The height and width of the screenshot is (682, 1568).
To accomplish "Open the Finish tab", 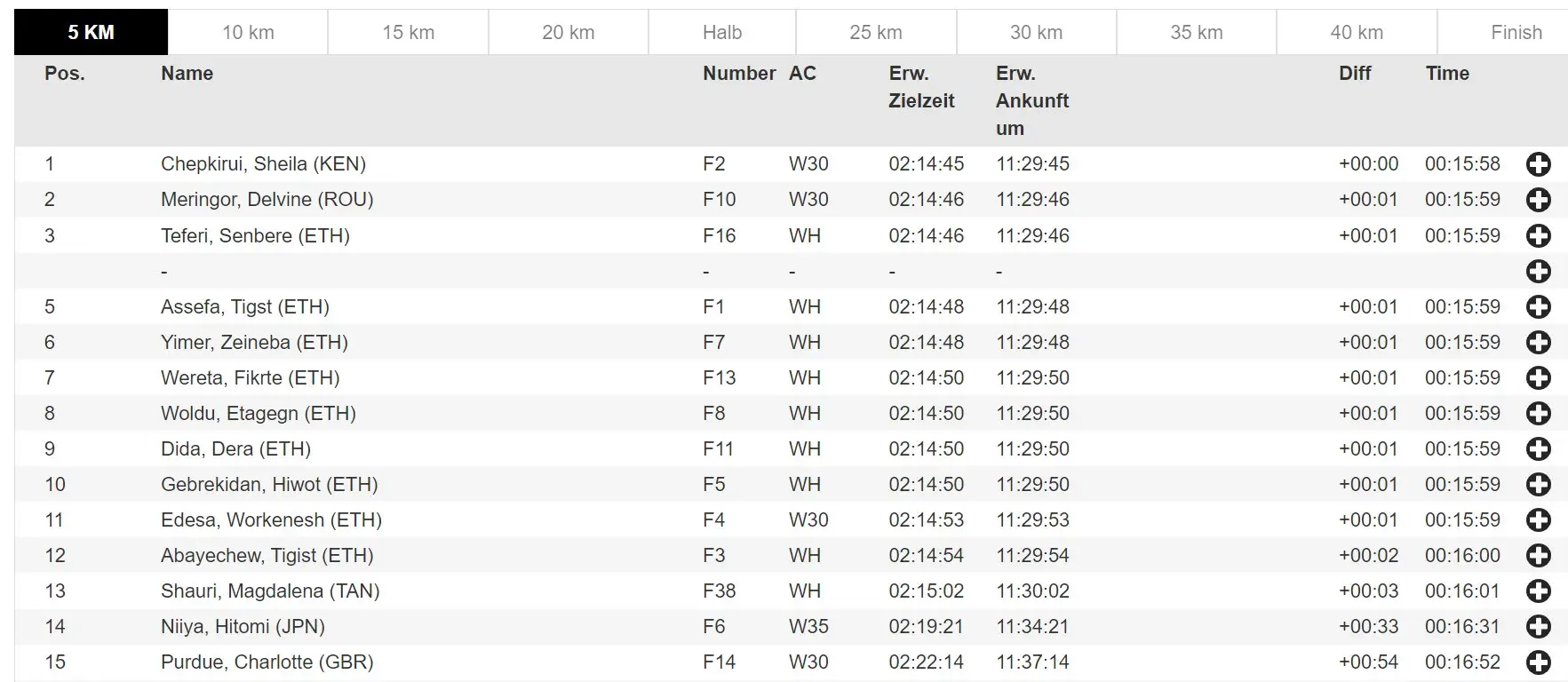I will tap(1516, 33).
